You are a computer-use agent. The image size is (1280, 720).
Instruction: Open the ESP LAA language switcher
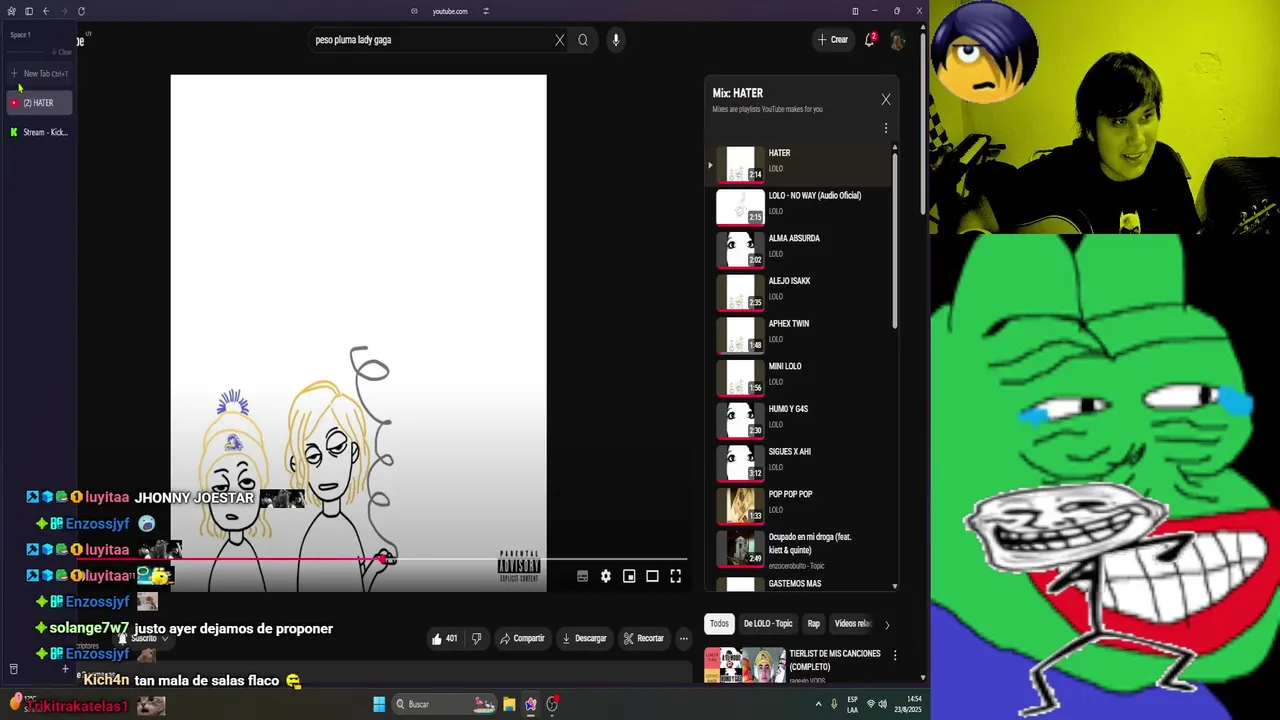point(852,704)
